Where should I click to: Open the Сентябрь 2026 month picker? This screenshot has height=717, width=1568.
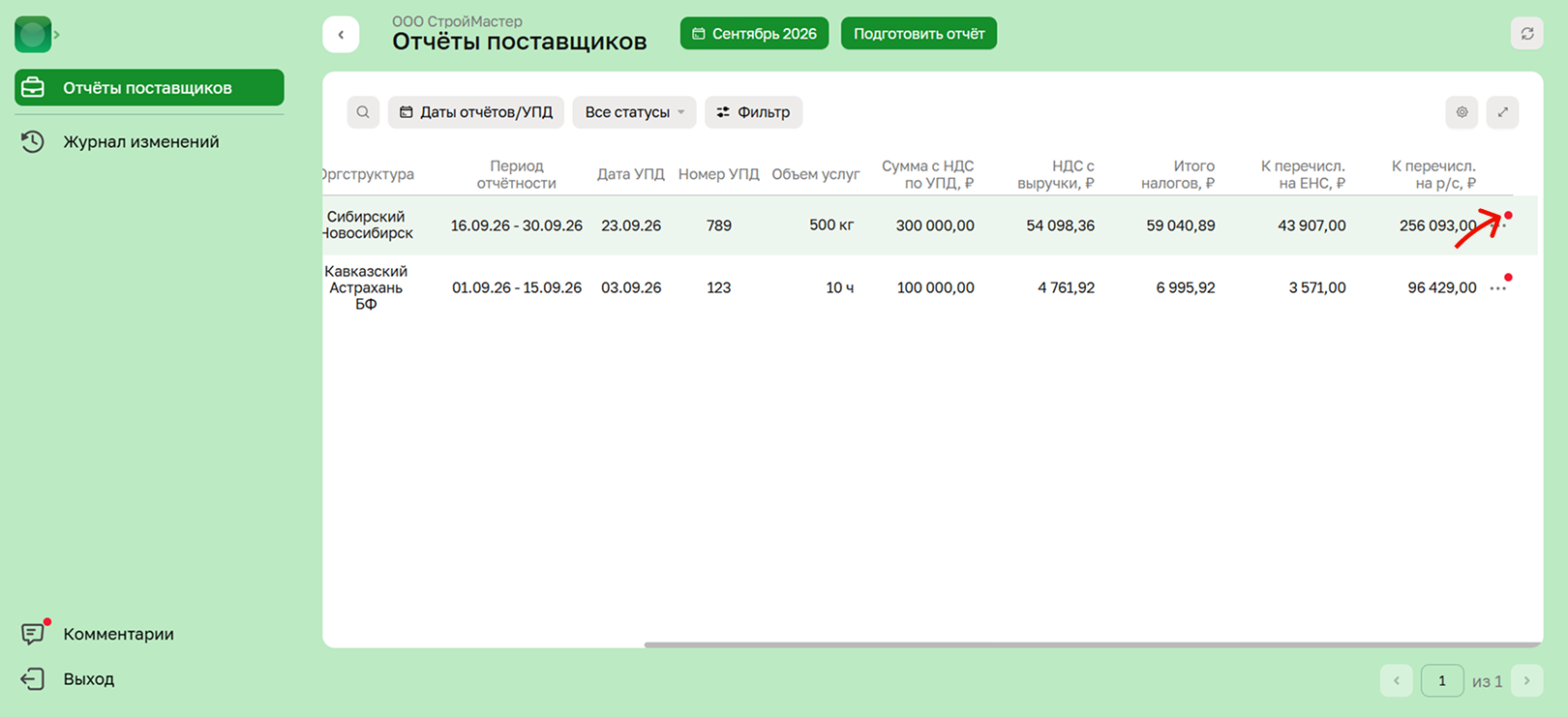coord(754,34)
